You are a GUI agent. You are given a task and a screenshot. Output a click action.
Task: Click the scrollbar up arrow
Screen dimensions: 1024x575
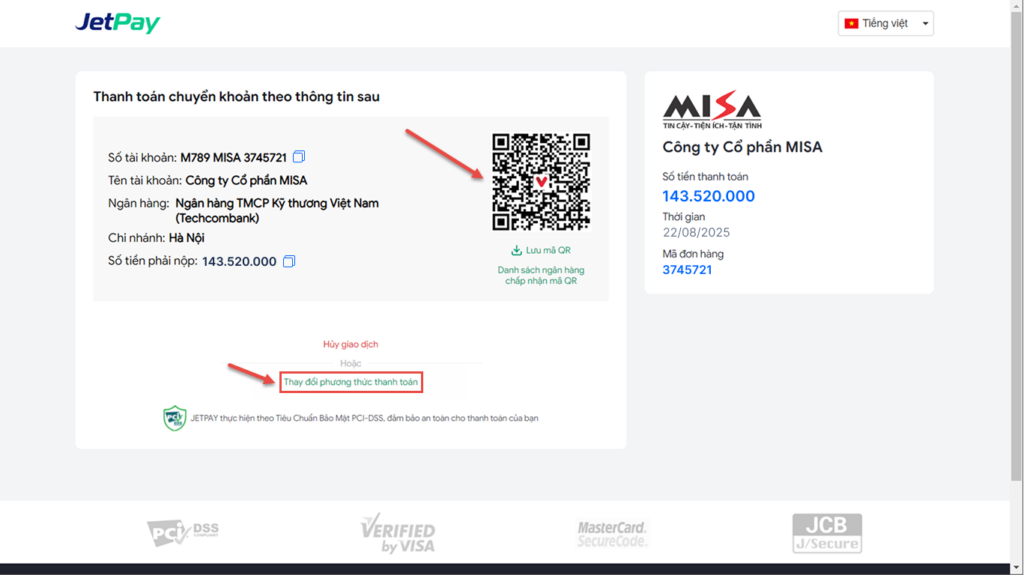(x=1017, y=5)
